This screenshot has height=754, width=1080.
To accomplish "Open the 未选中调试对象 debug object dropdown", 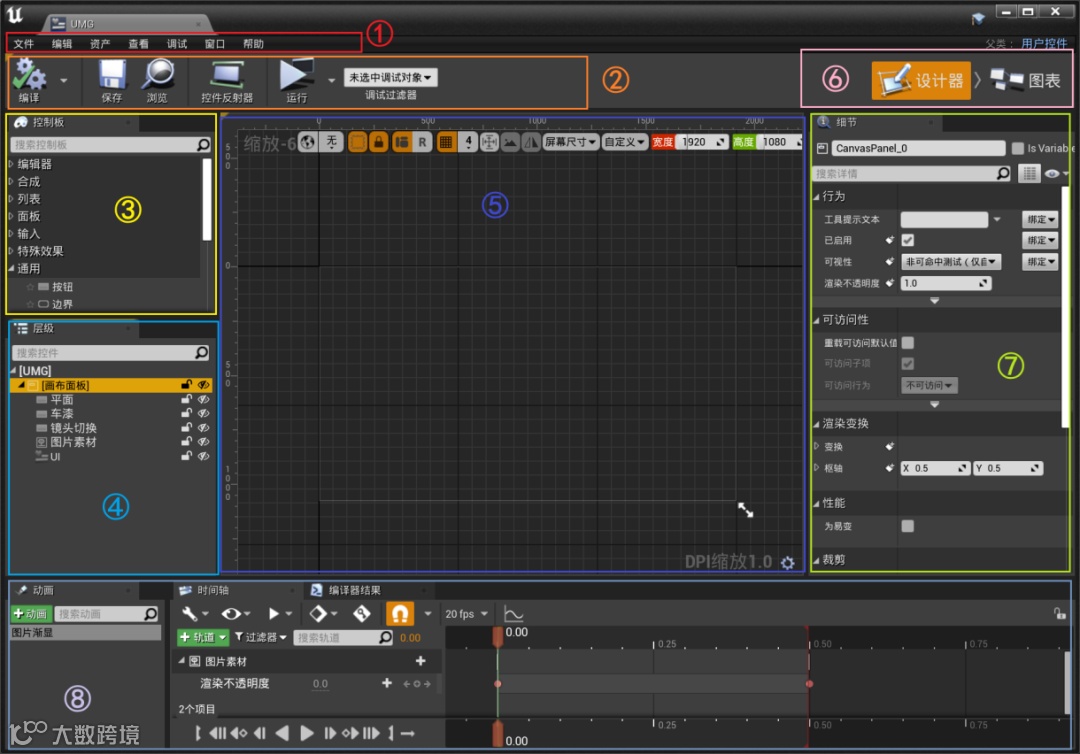I will pyautogui.click(x=390, y=77).
